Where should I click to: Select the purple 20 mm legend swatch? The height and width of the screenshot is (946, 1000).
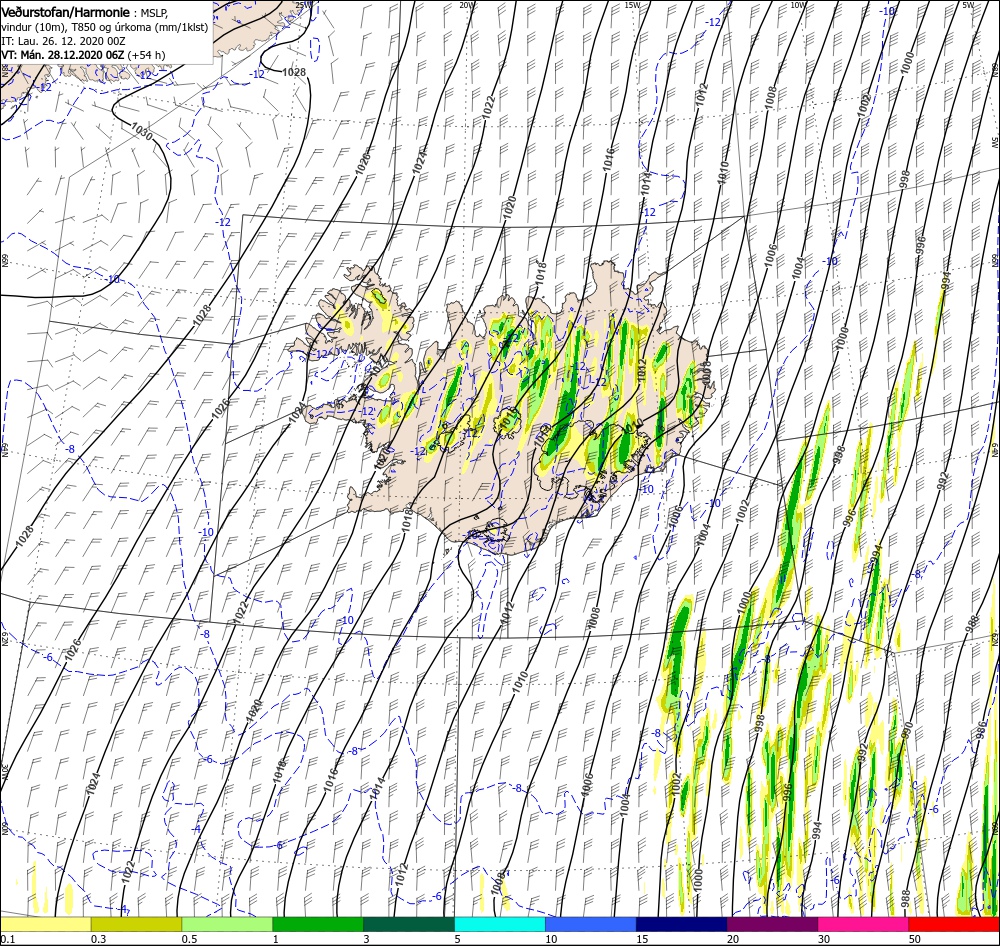click(x=772, y=924)
